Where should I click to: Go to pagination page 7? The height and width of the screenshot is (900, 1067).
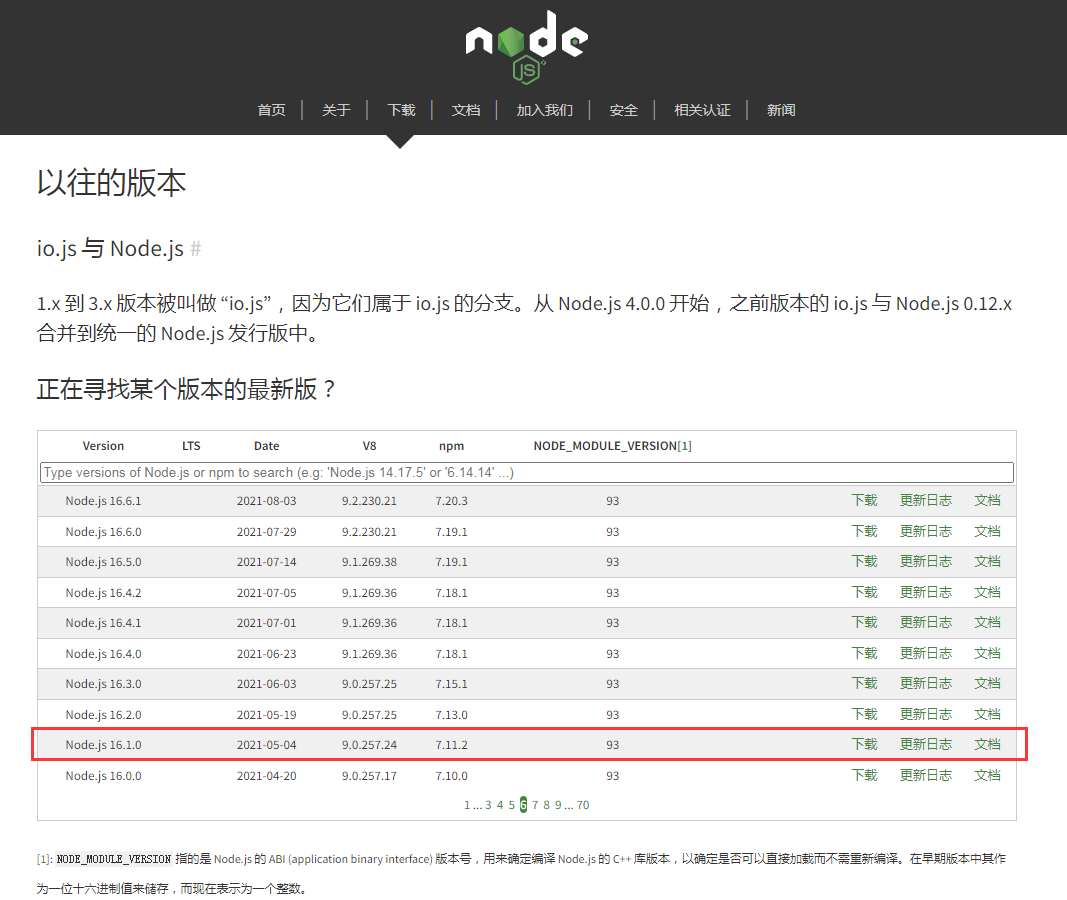[535, 805]
